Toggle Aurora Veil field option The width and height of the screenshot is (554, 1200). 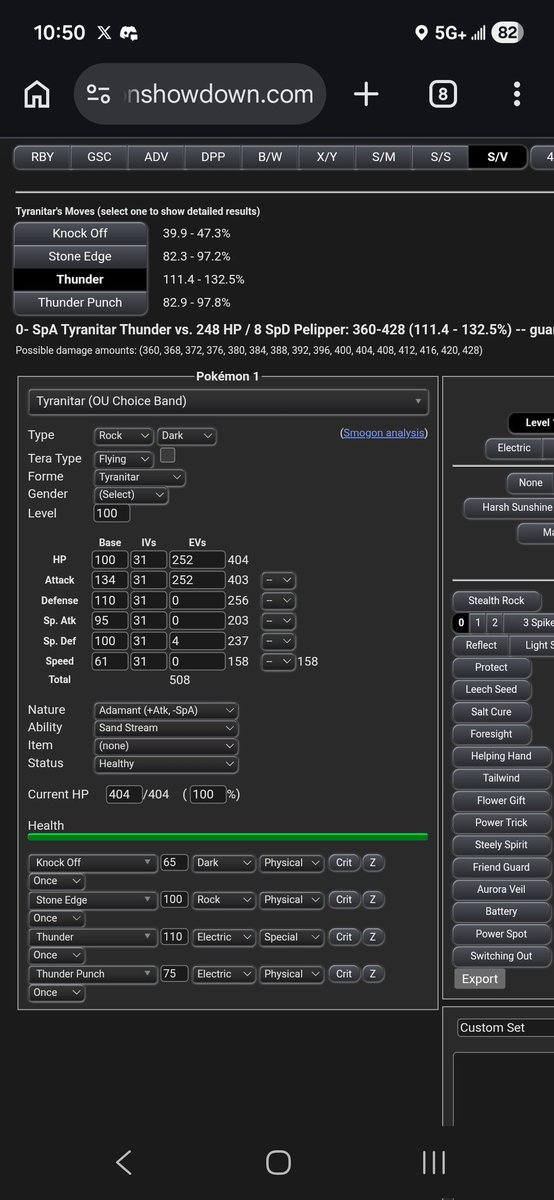click(501, 889)
